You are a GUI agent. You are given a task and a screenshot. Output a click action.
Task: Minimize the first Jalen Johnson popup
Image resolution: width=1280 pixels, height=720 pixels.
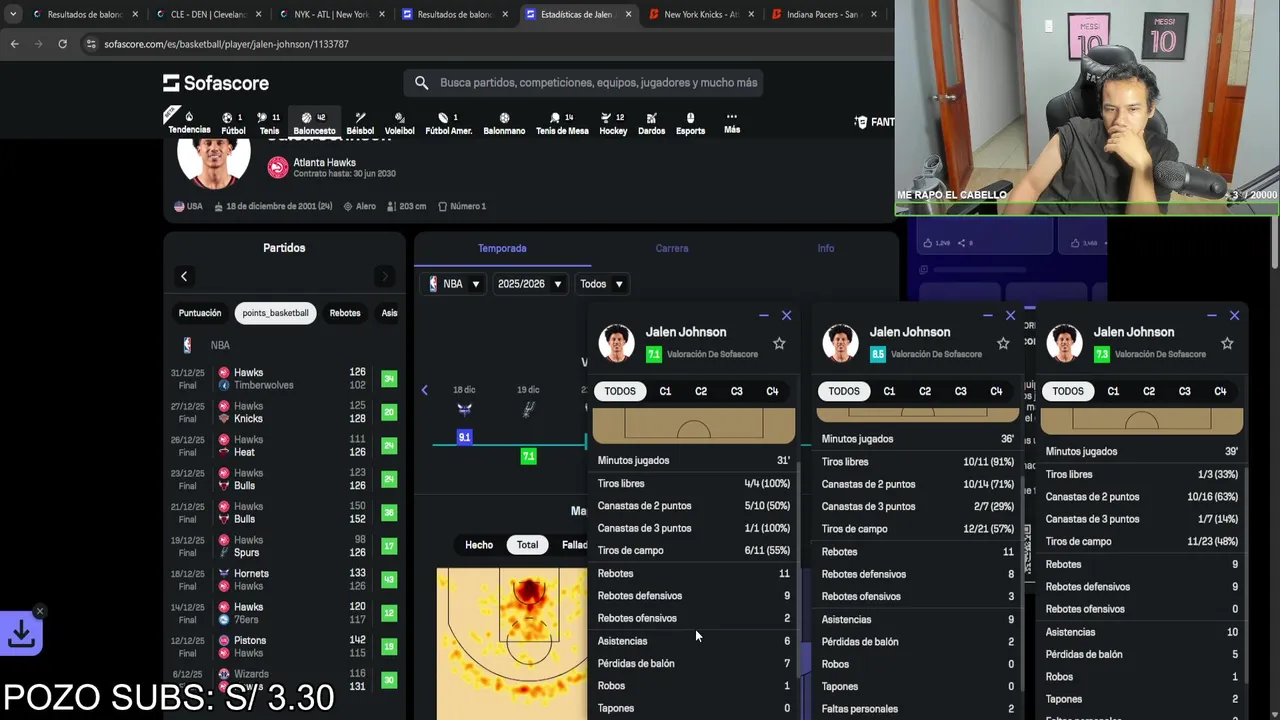pos(764,315)
